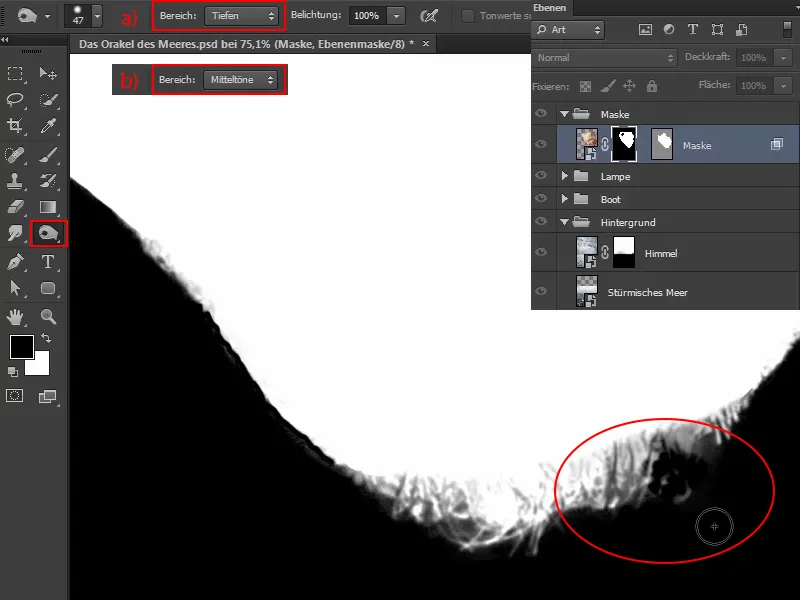Screen dimensions: 800x600
Task: Filter layers by adjustment layers
Action: (669, 30)
